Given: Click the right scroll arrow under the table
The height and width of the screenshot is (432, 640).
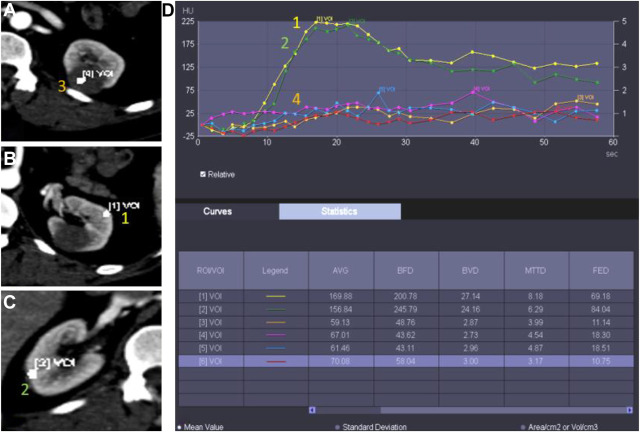Looking at the screenshot, I should click(x=629, y=410).
